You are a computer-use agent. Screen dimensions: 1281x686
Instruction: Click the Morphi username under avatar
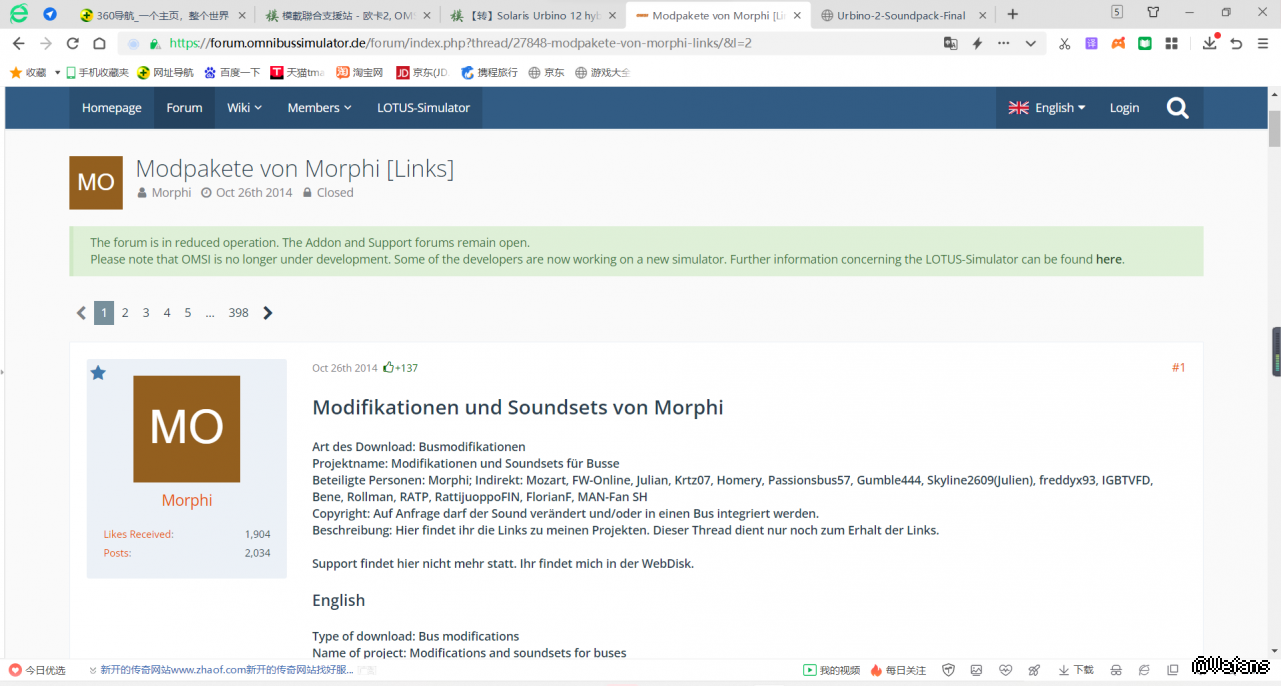187,500
